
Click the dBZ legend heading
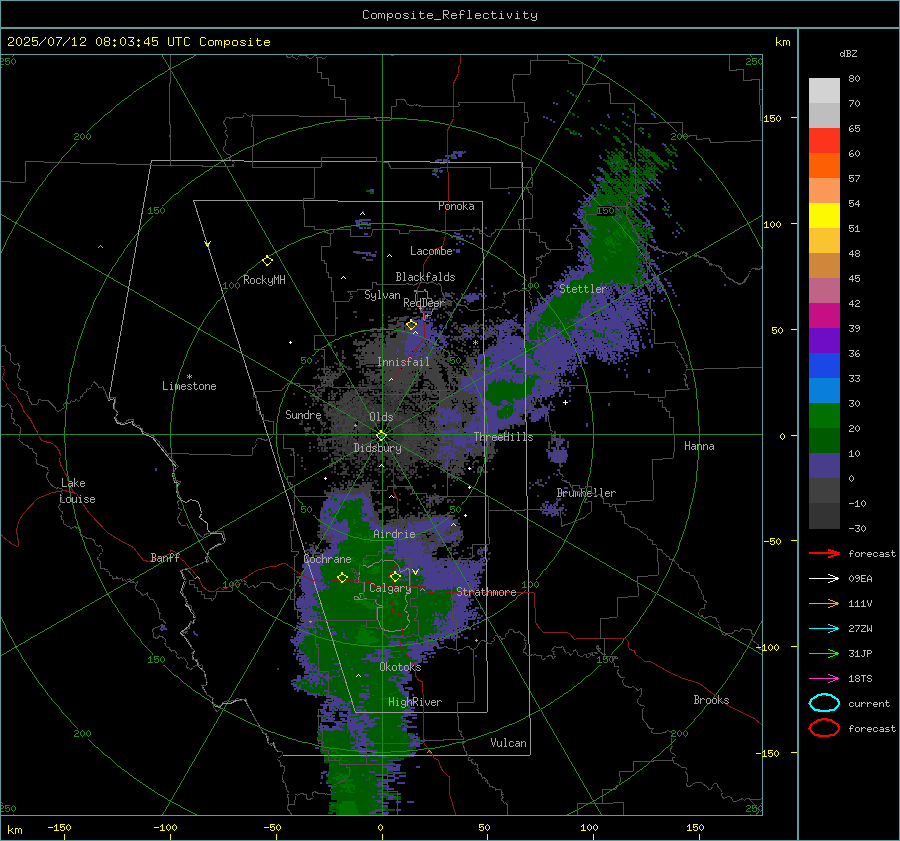(x=848, y=54)
